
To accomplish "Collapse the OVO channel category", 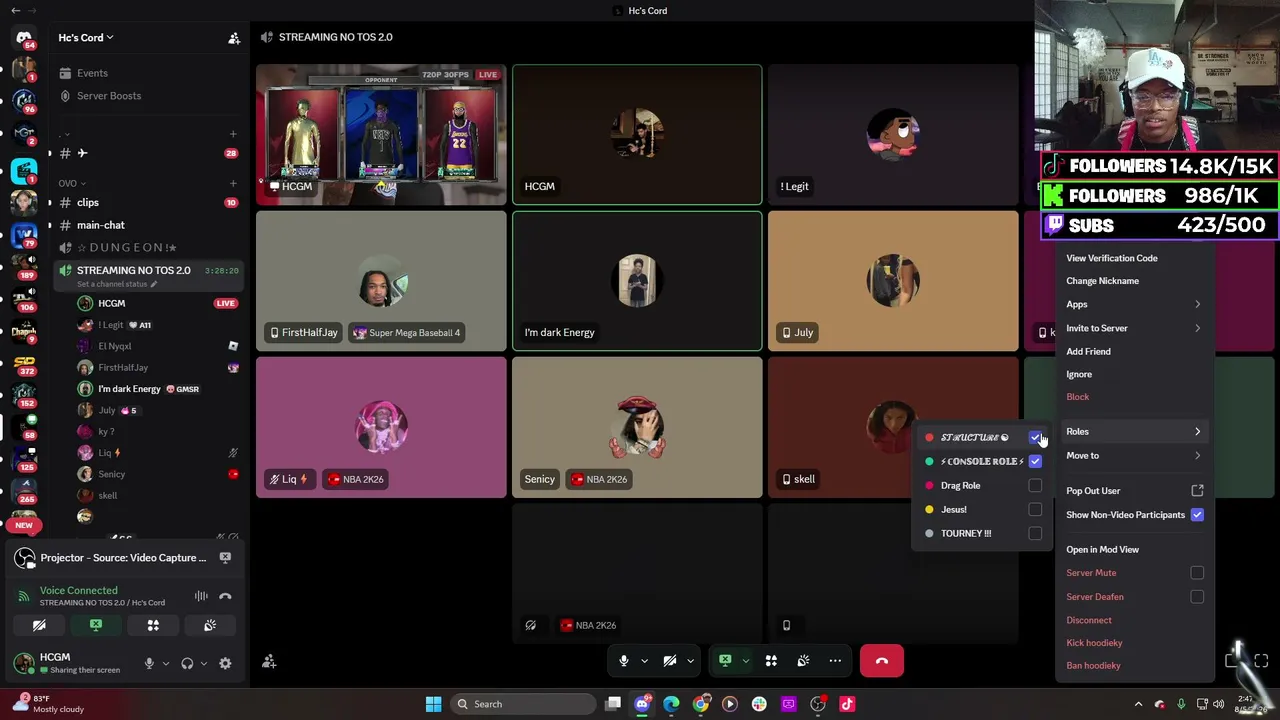I will coord(72,183).
